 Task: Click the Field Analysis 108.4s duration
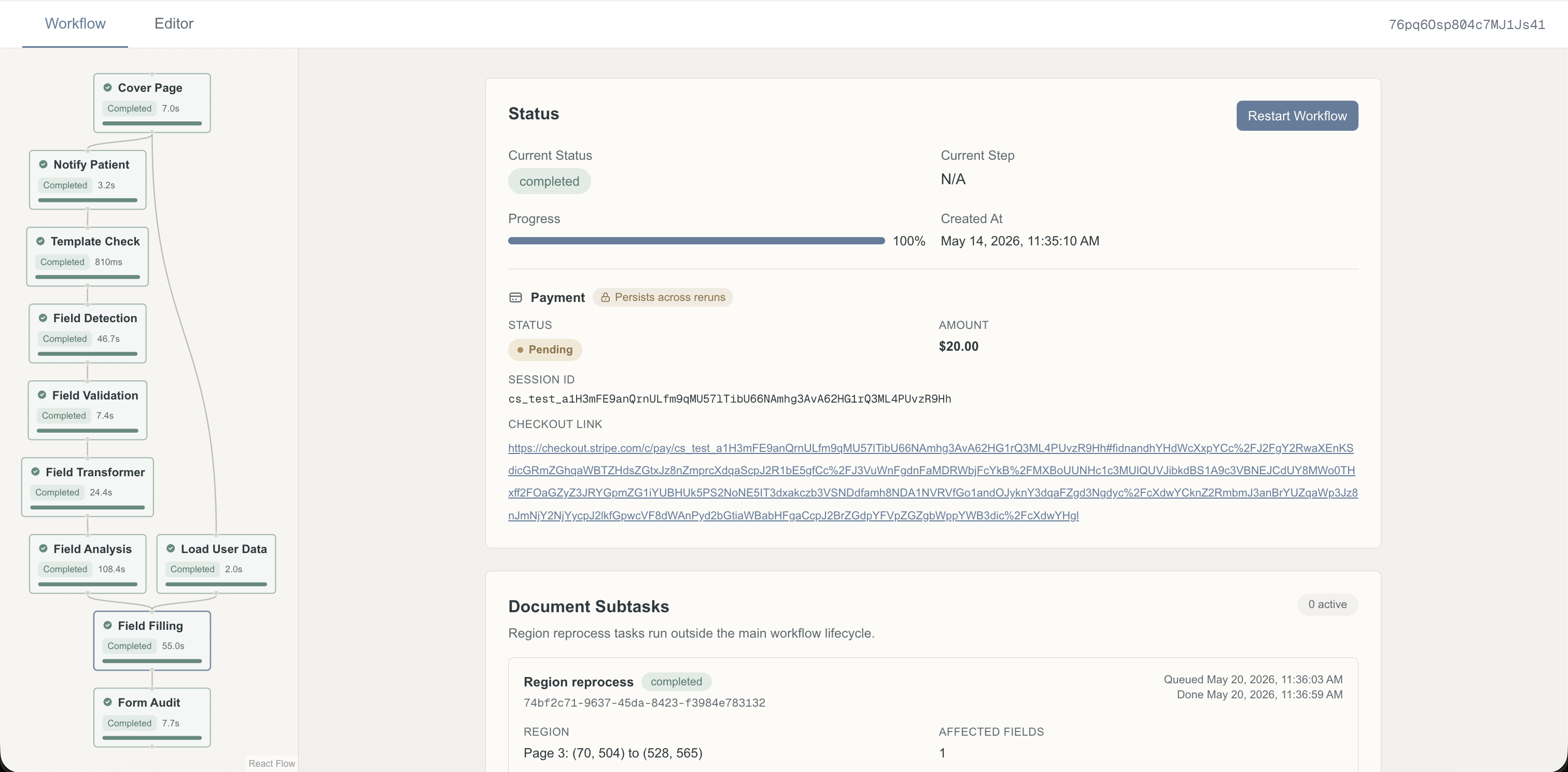point(111,569)
